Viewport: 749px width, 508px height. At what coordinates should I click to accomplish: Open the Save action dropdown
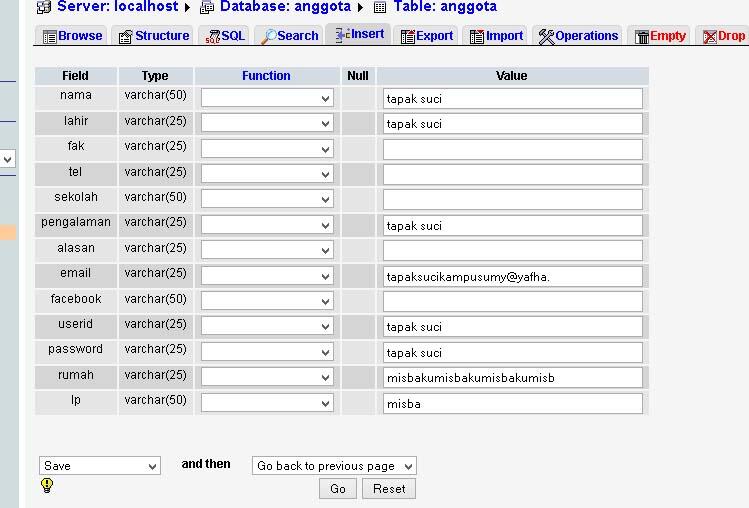(100, 465)
